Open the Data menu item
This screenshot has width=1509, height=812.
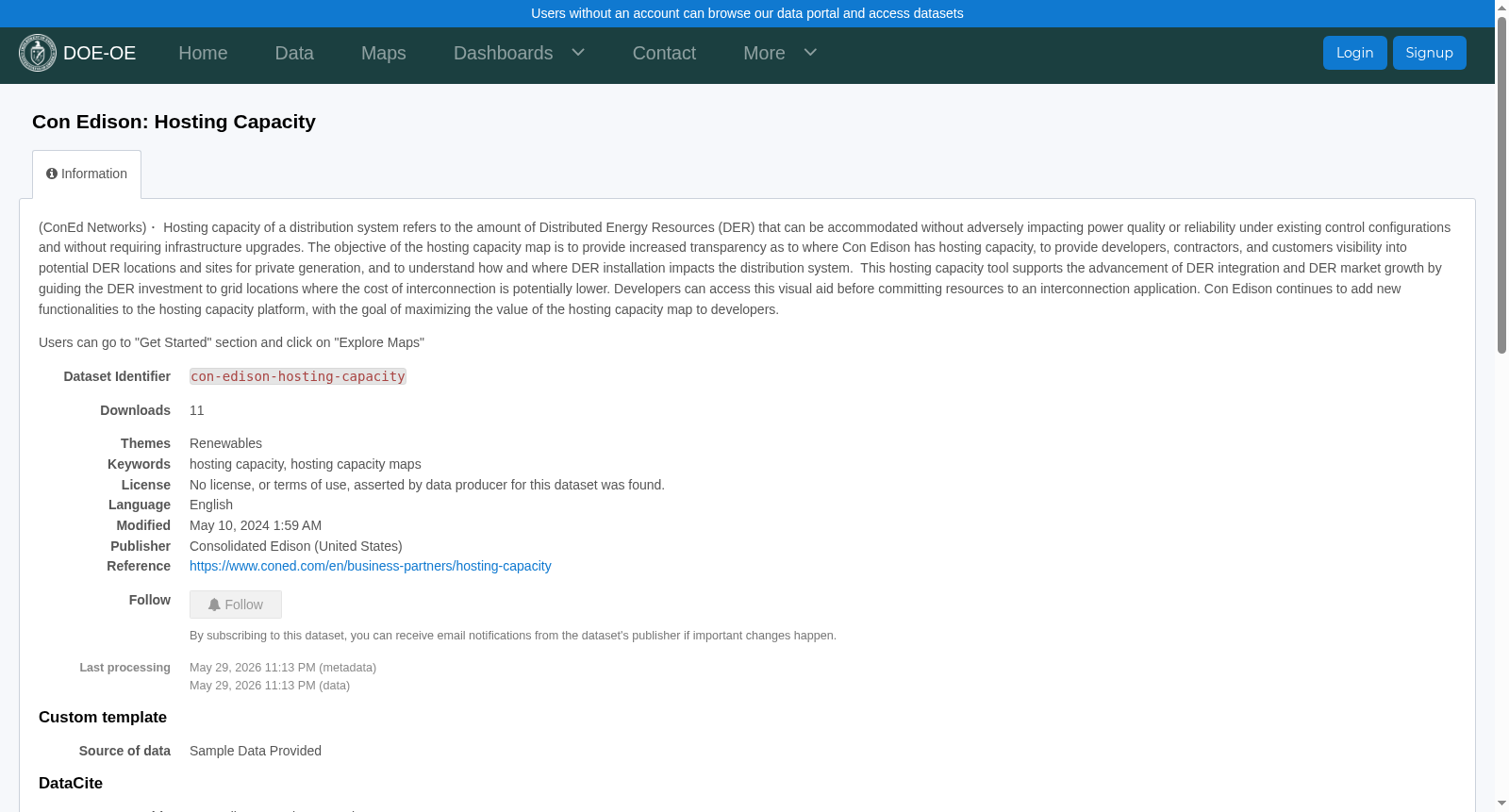[294, 53]
